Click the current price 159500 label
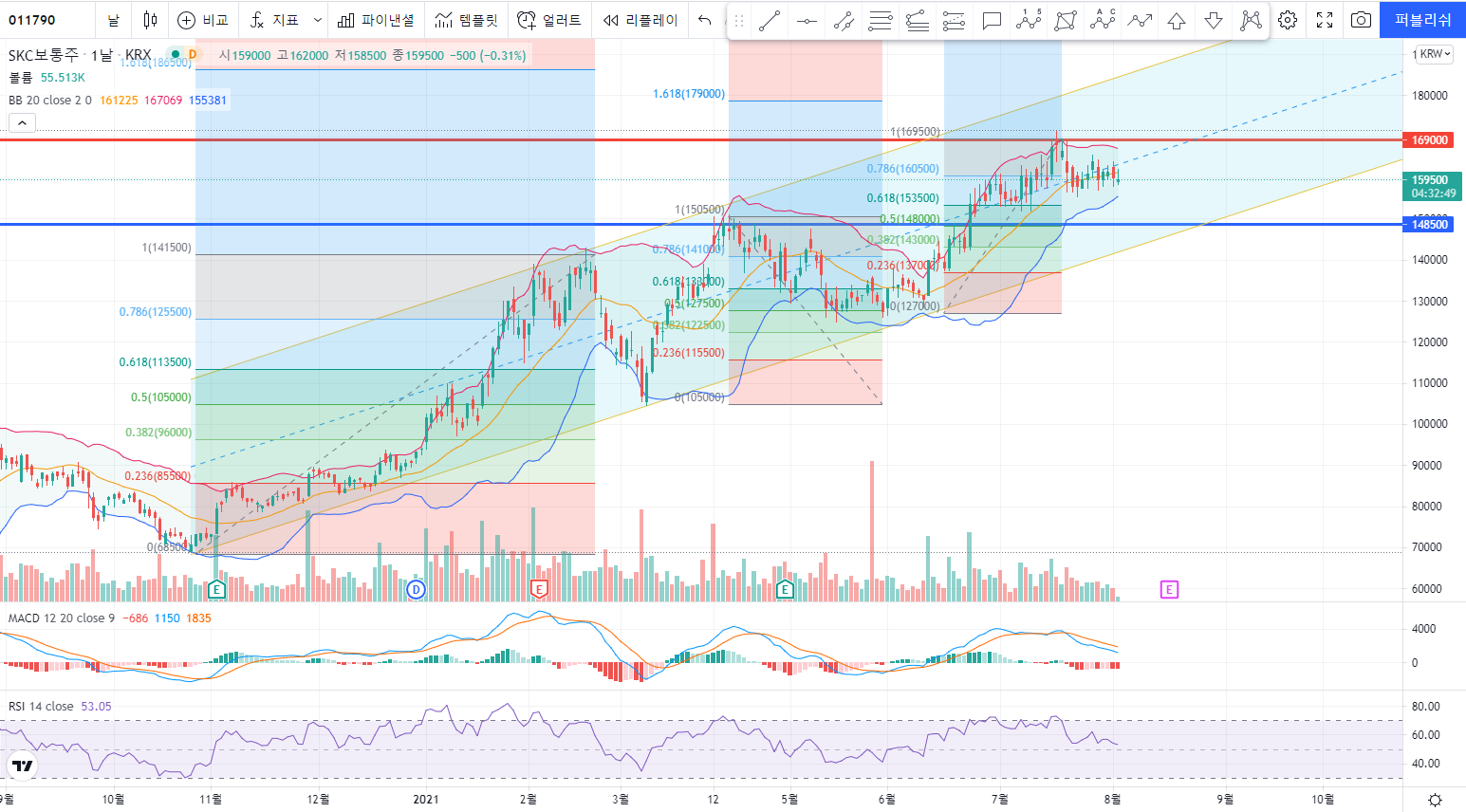The height and width of the screenshot is (812, 1466). pos(1432,186)
